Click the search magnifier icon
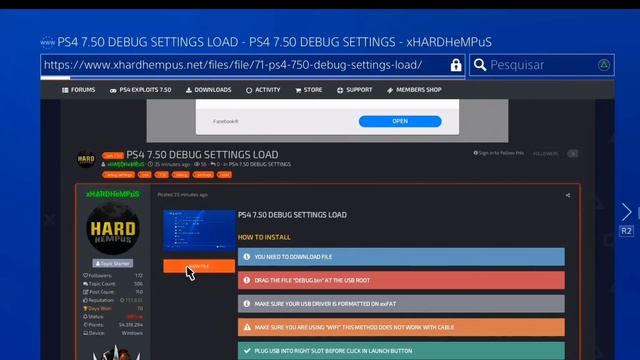The image size is (640, 360). [480, 65]
